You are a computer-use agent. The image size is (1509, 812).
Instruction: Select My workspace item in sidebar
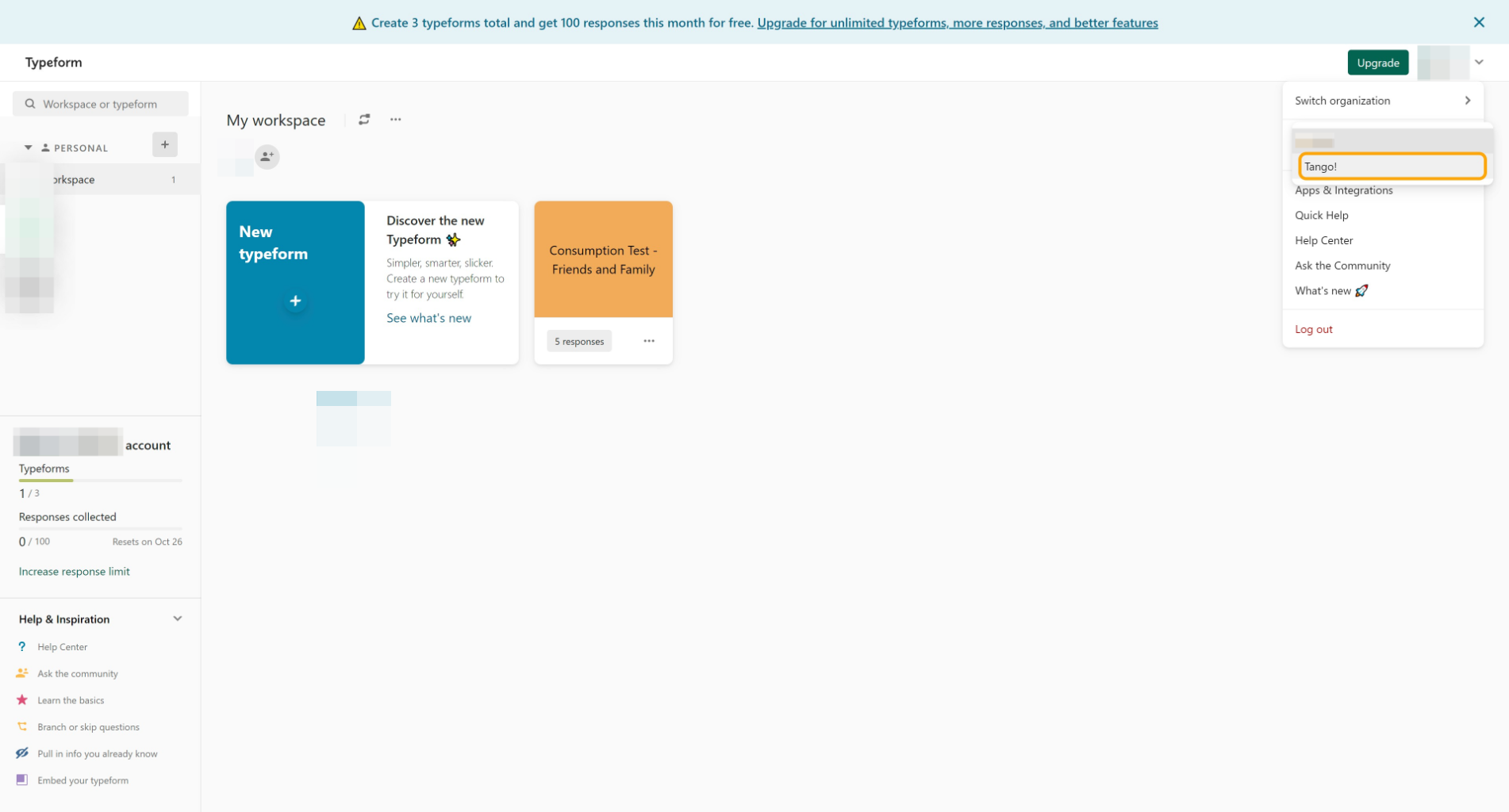click(x=100, y=180)
